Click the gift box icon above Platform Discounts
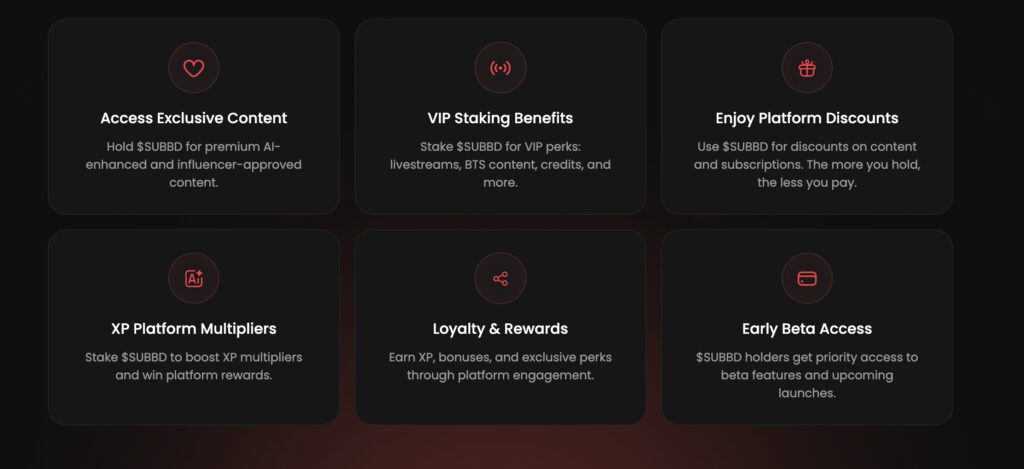This screenshot has width=1024, height=469. tap(807, 68)
